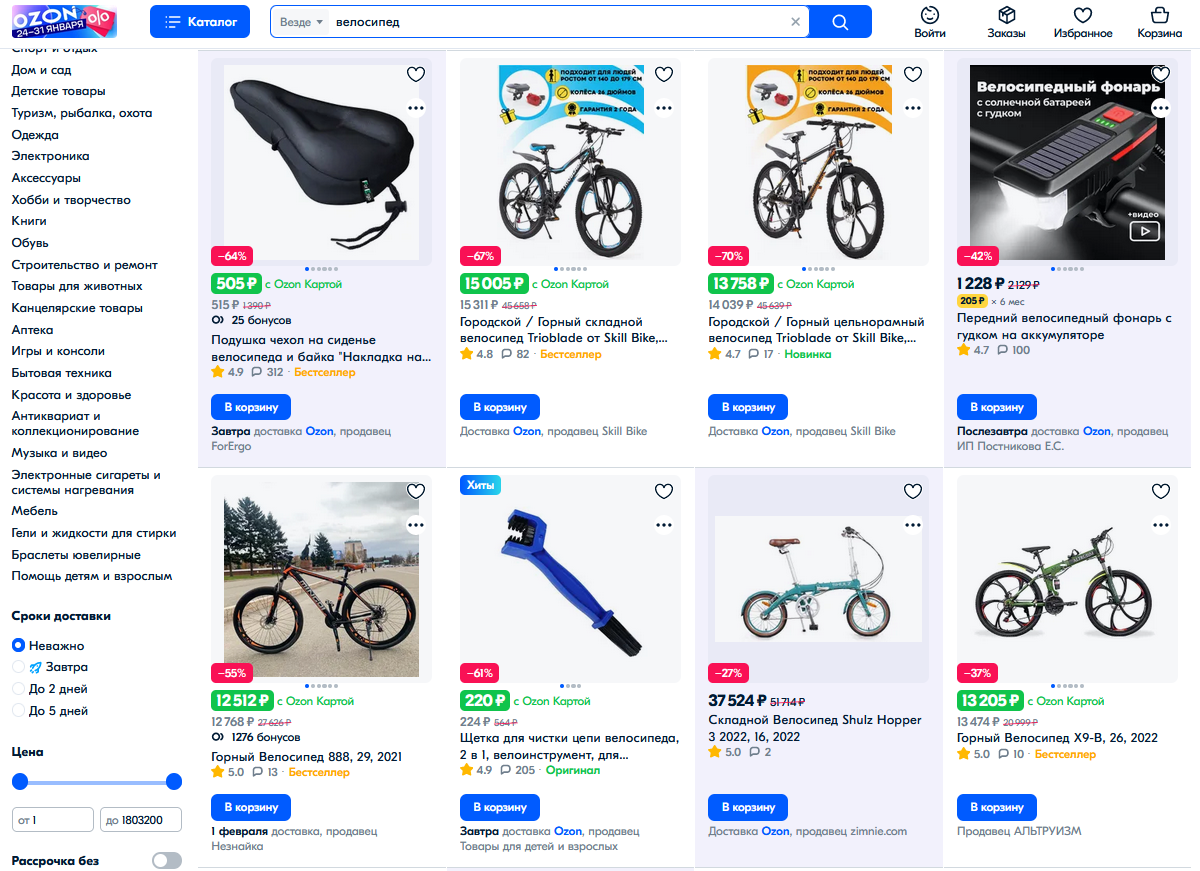The width and height of the screenshot is (1200, 871).
Task: Open three-dots menu on chain brush card
Action: coord(664,524)
